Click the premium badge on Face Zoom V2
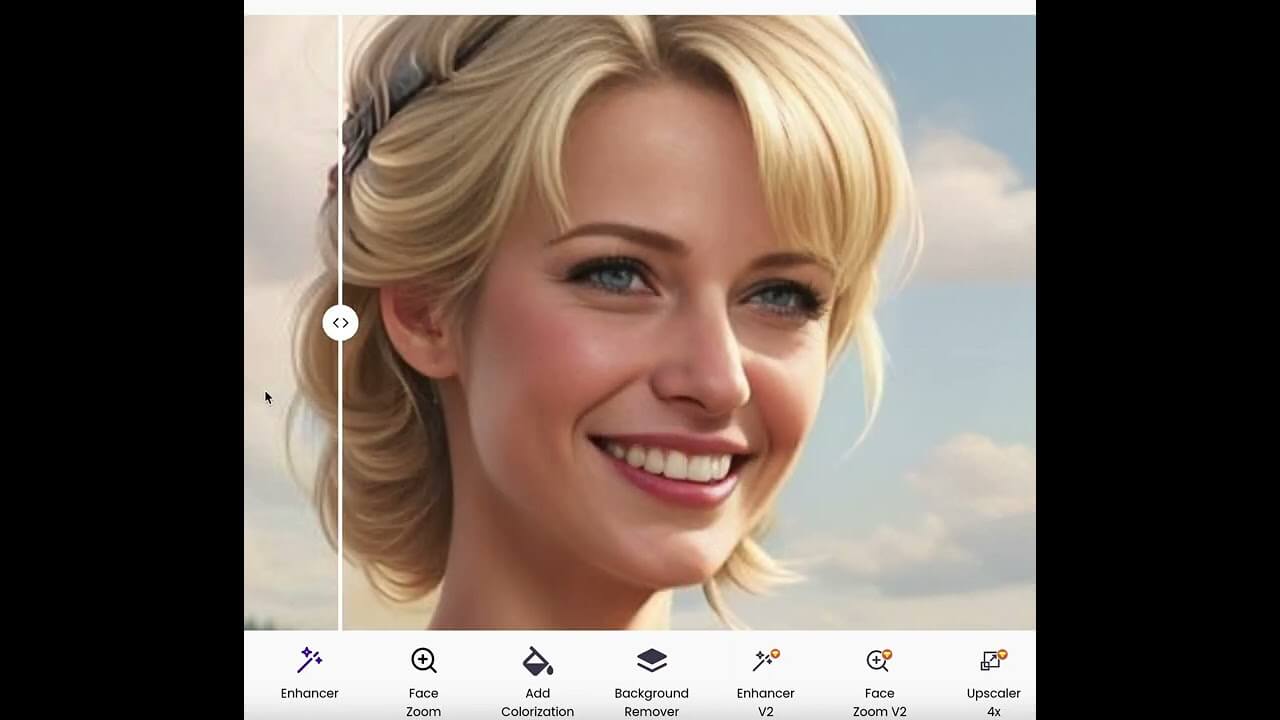Screen dimensions: 1280x720 coord(887,655)
